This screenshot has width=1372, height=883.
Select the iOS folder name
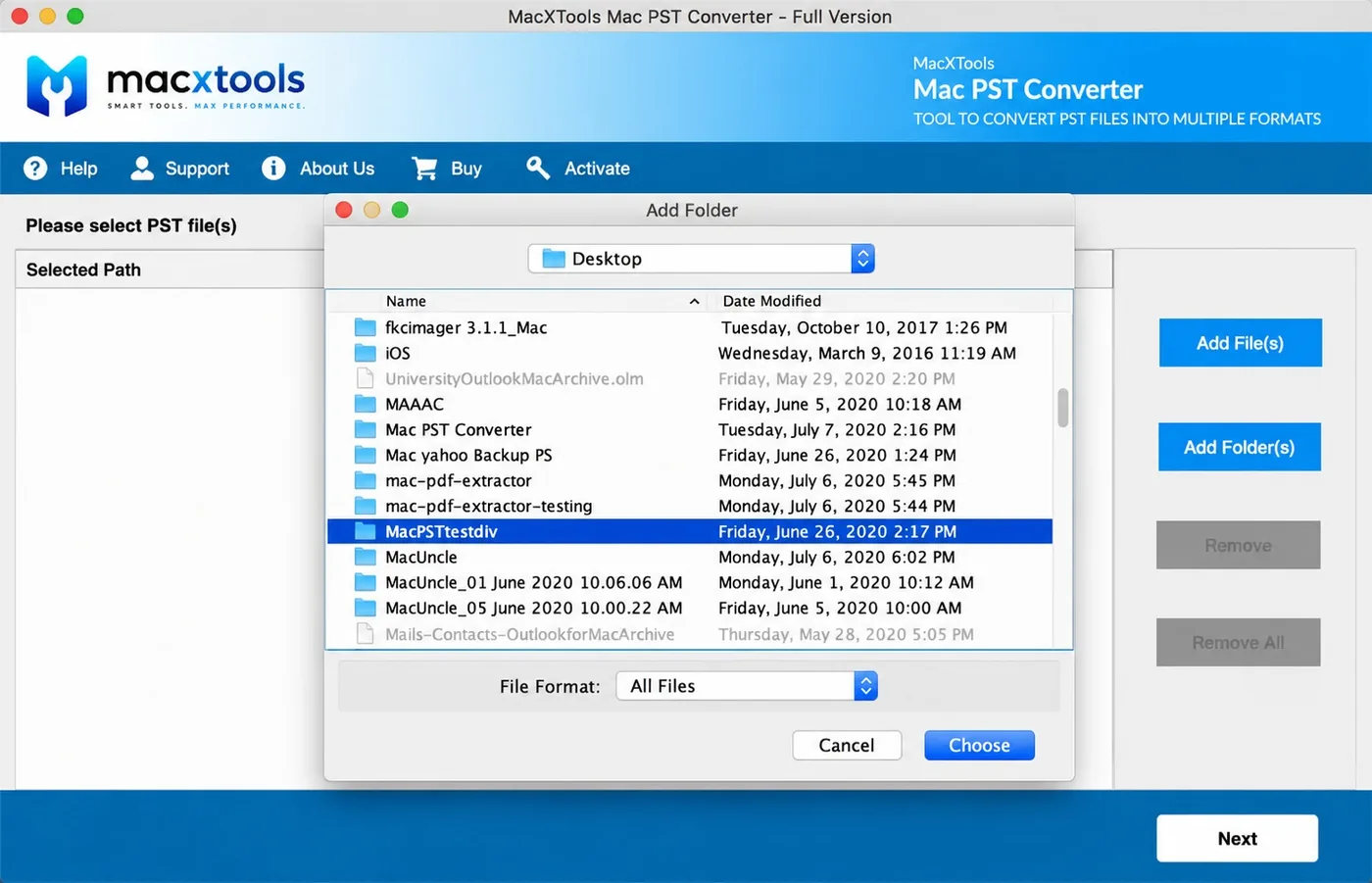pyautogui.click(x=397, y=353)
